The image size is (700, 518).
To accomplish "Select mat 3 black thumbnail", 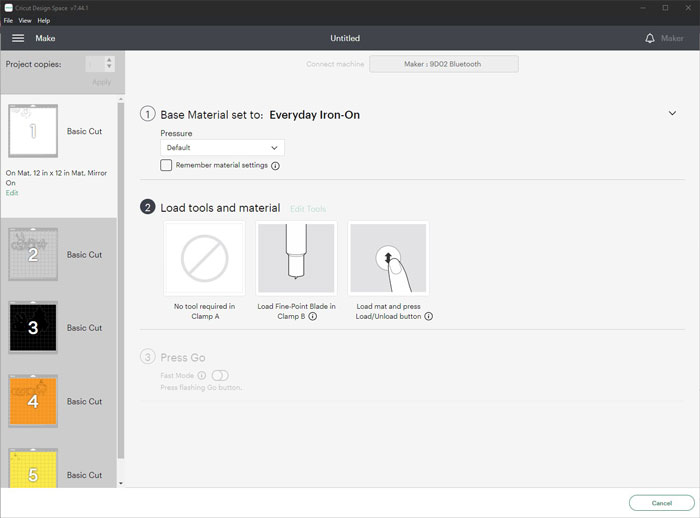I will click(x=33, y=328).
